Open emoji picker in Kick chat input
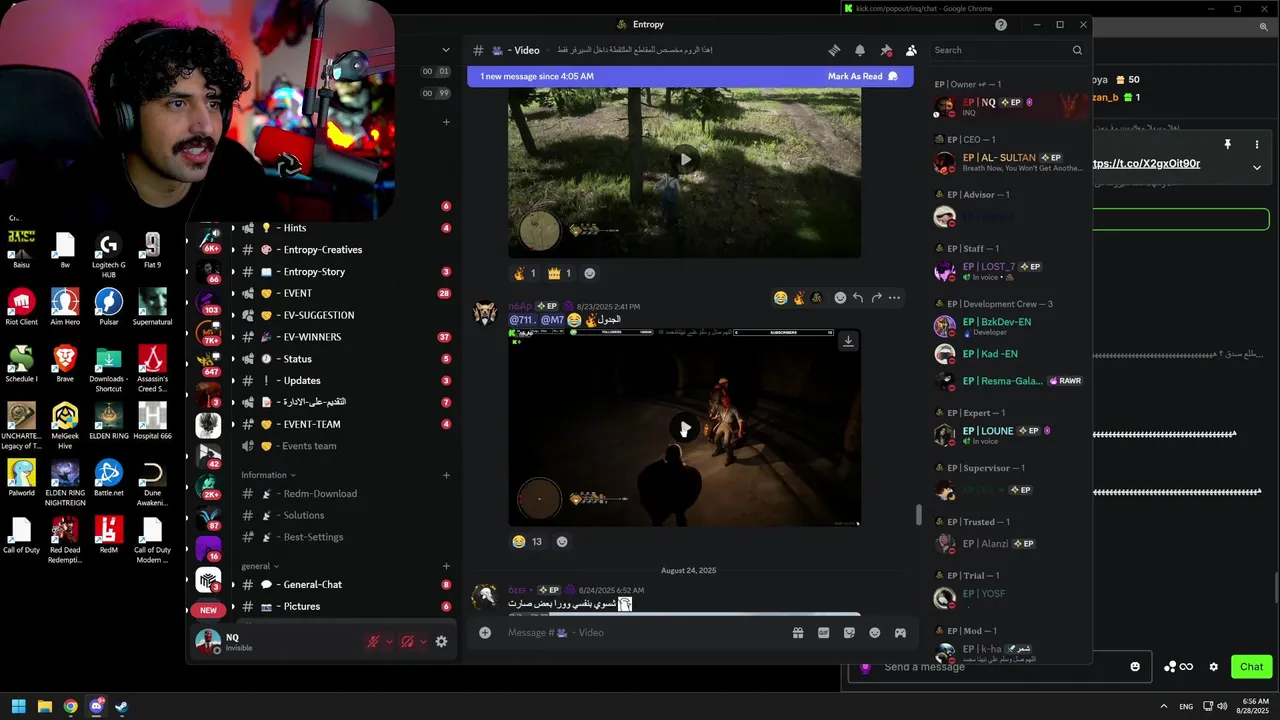The image size is (1280, 720). [1135, 667]
